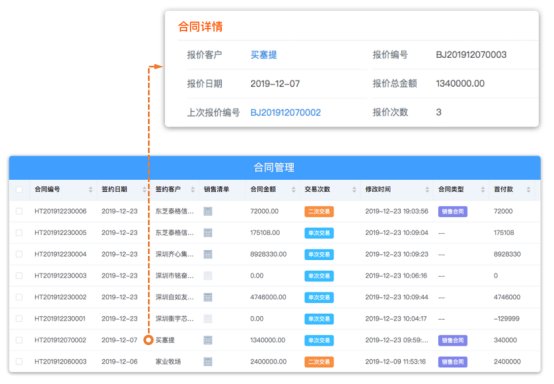Click modification time 2019-12-23 19:03:56

coord(397,211)
